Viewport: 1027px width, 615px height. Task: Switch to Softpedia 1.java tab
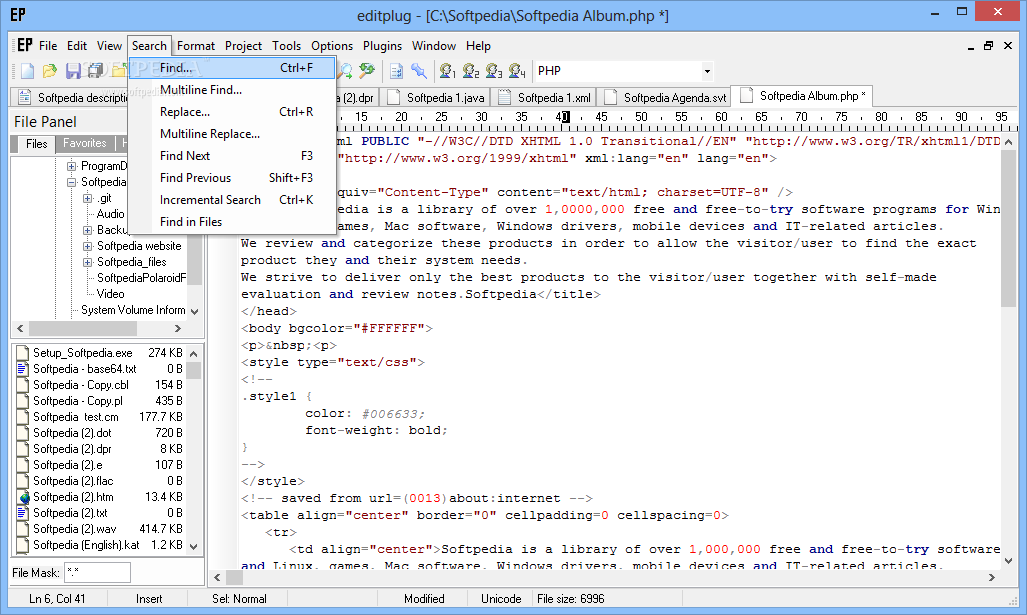coord(435,98)
